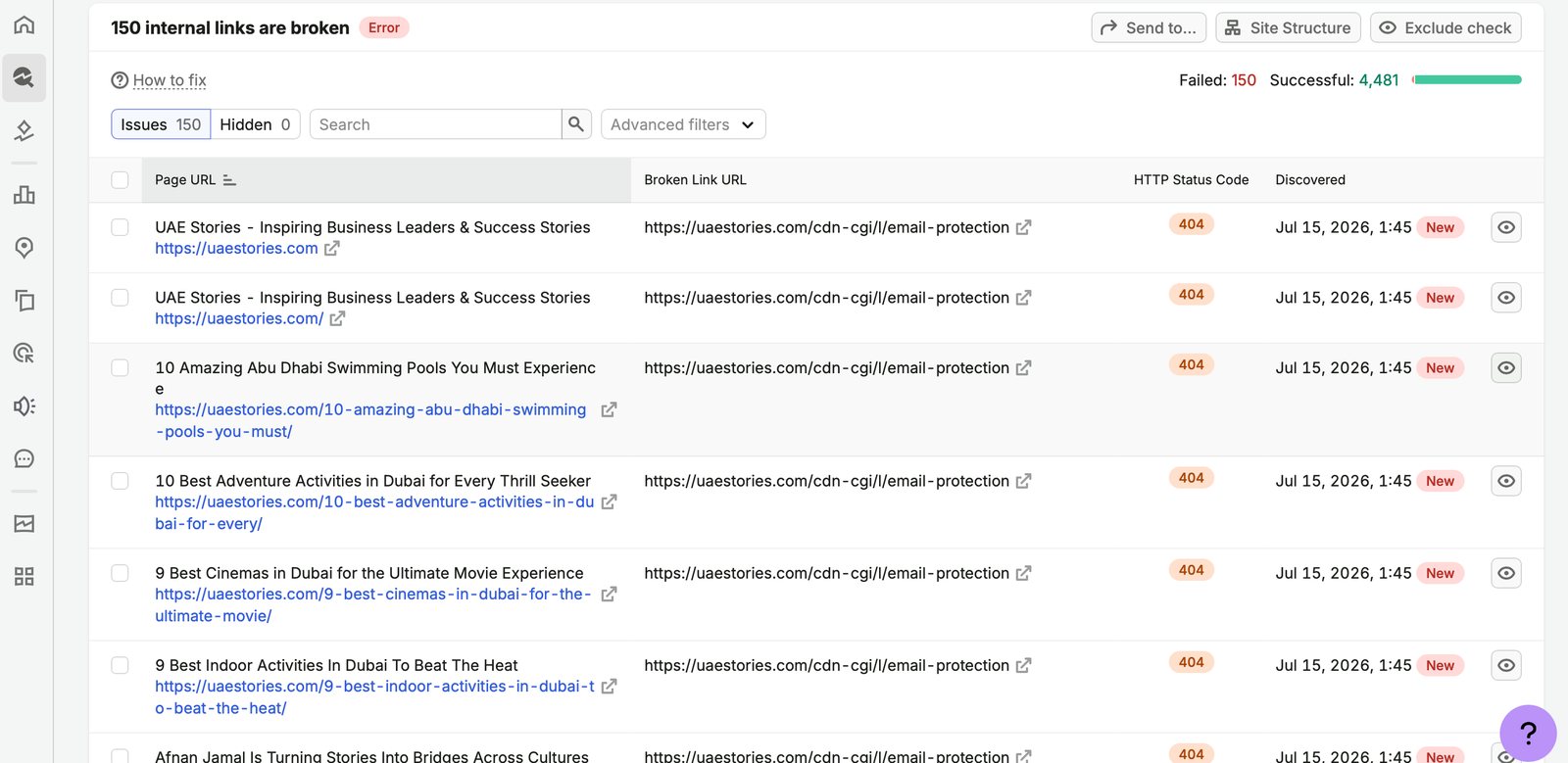Open the megaphone advertising sidebar icon
Viewport: 1568px width, 763px height.
pos(24,405)
